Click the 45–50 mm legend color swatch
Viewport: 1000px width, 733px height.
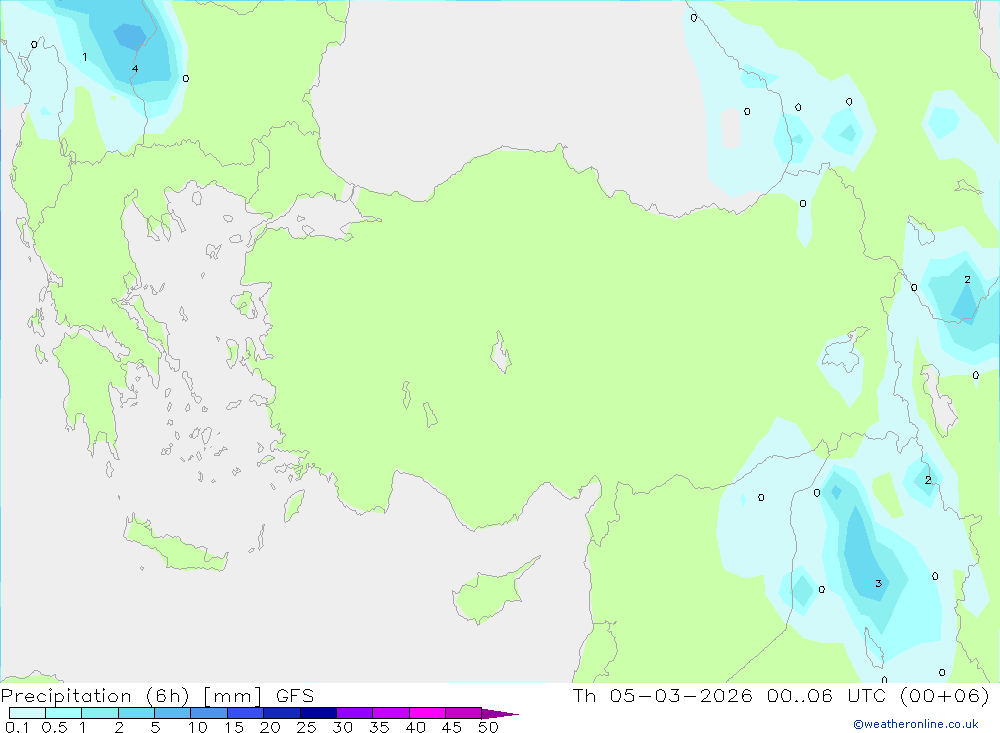point(464,713)
